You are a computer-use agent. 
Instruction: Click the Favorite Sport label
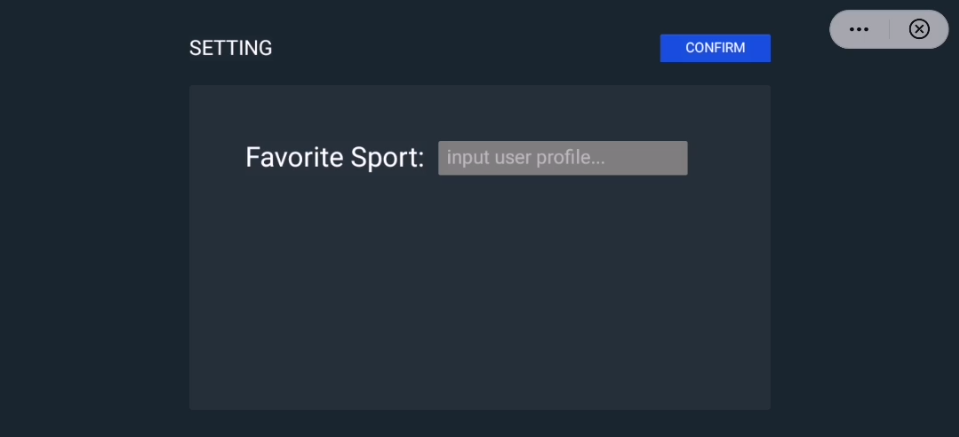pyautogui.click(x=335, y=158)
